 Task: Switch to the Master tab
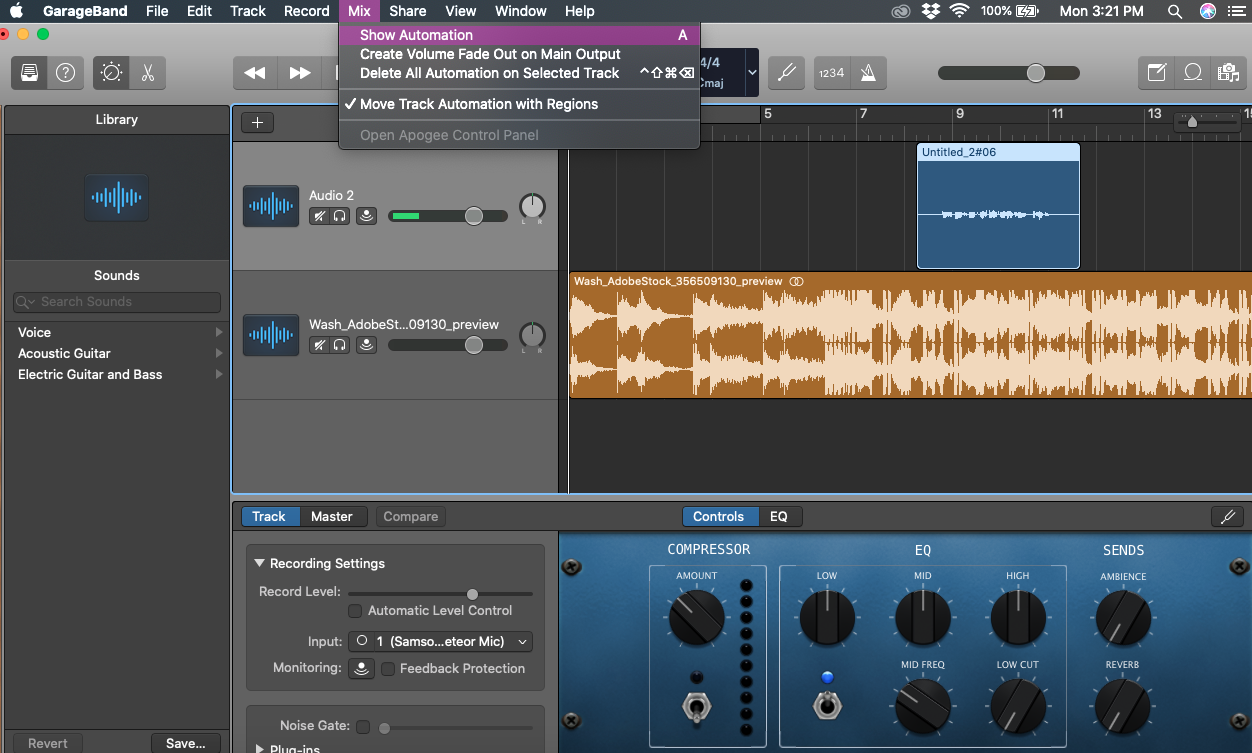coord(331,517)
